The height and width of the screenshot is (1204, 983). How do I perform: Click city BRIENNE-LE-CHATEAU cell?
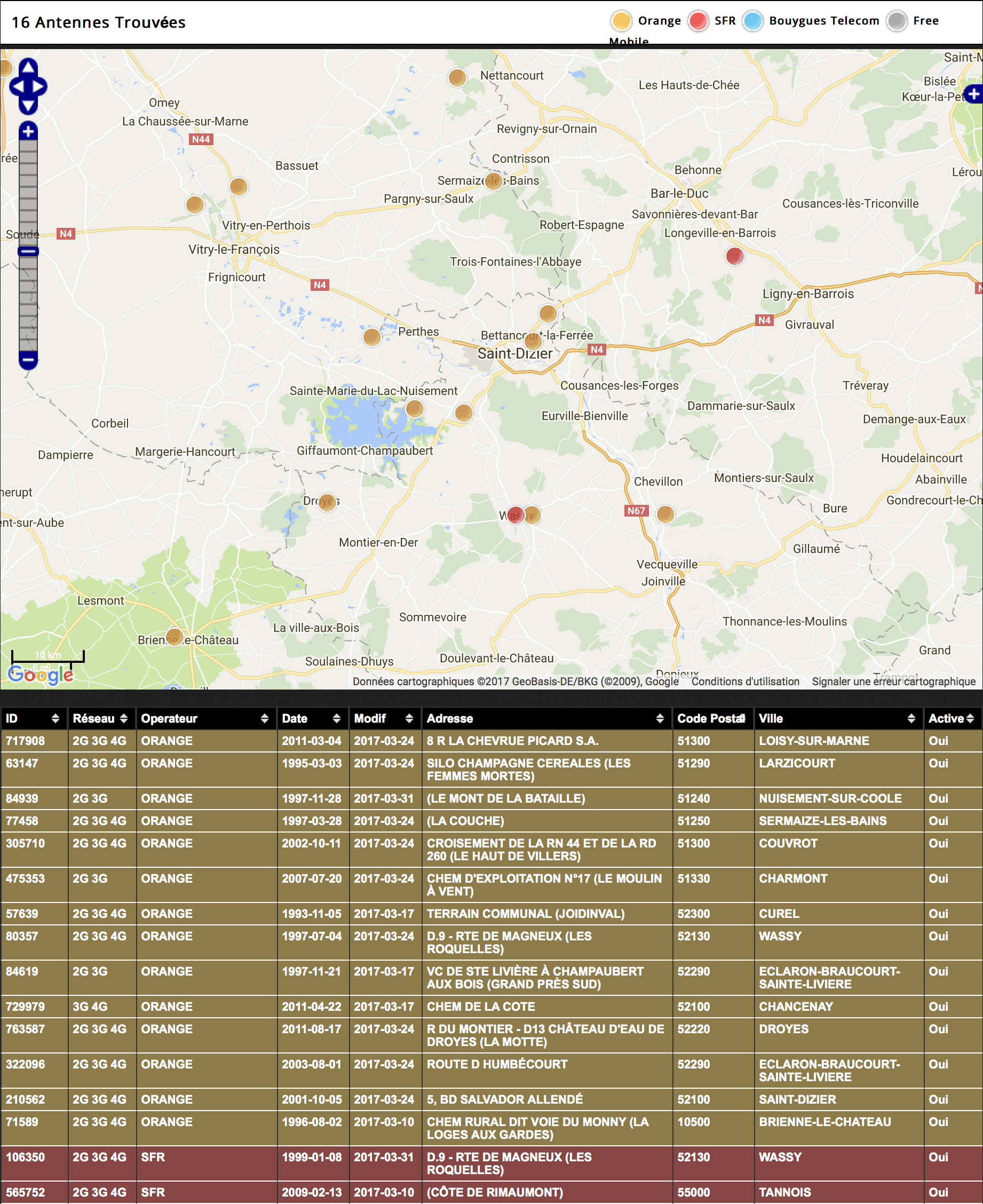tap(838, 1128)
